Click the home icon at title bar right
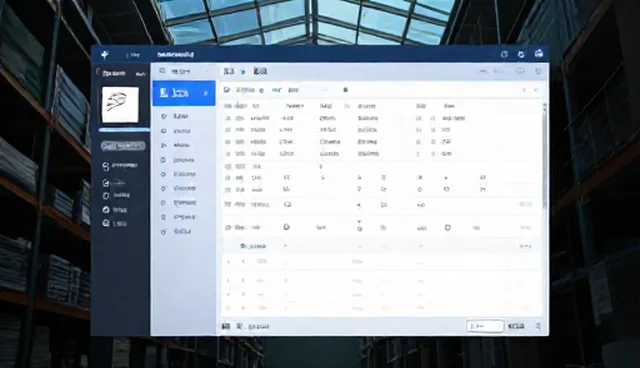 pos(539,53)
